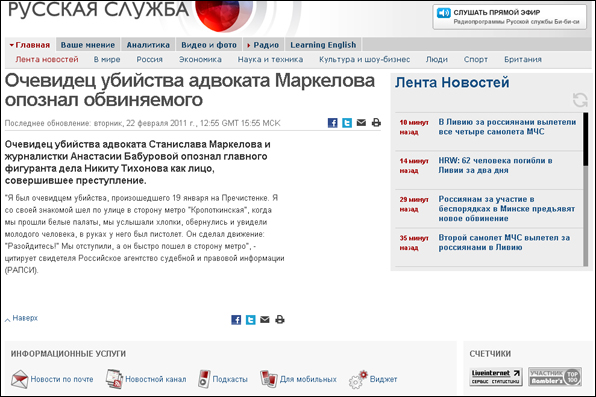
Task: Open the Learning English tab
Action: pyautogui.click(x=323, y=45)
